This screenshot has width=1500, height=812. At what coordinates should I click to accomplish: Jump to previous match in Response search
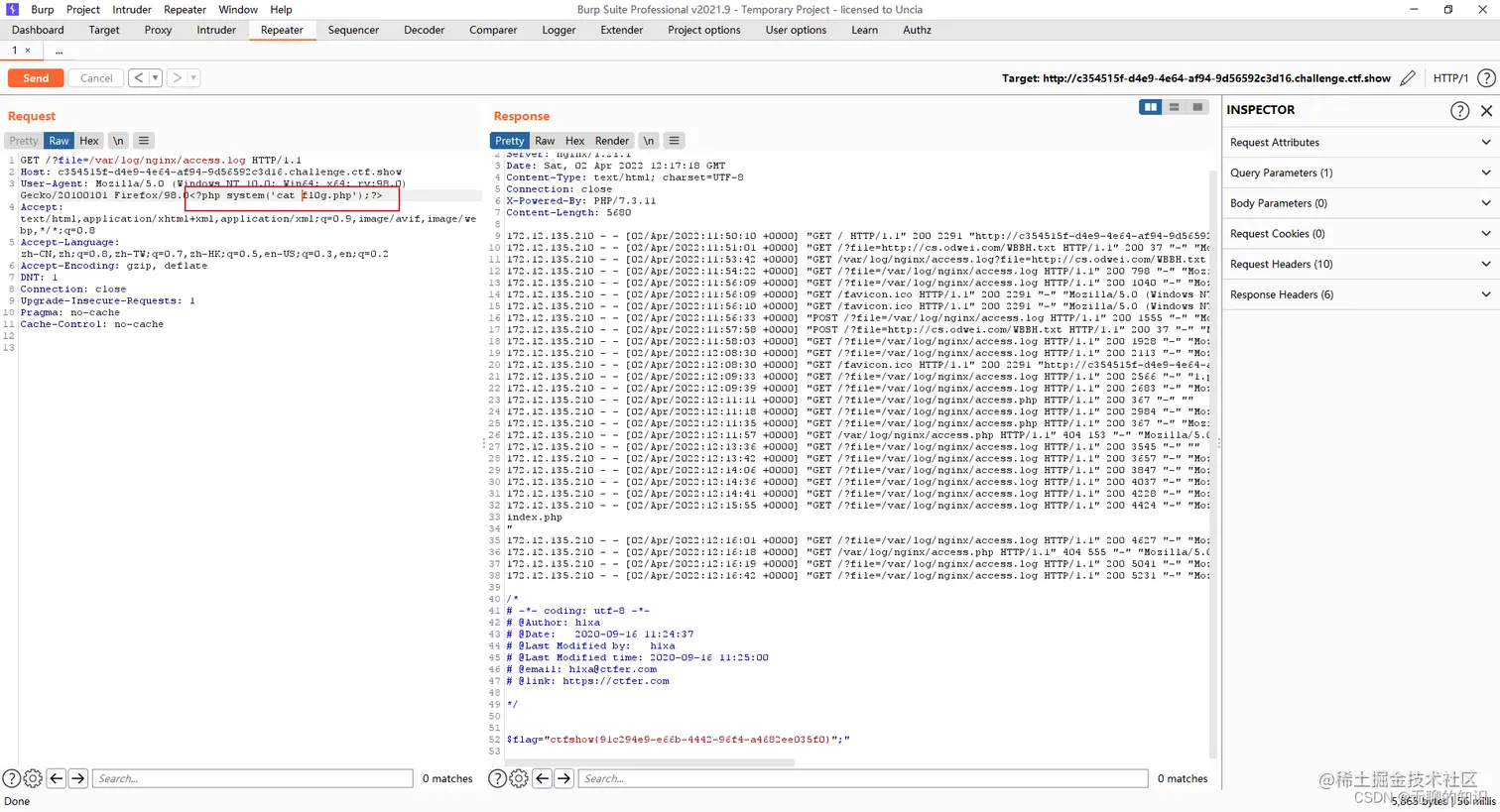[x=543, y=779]
